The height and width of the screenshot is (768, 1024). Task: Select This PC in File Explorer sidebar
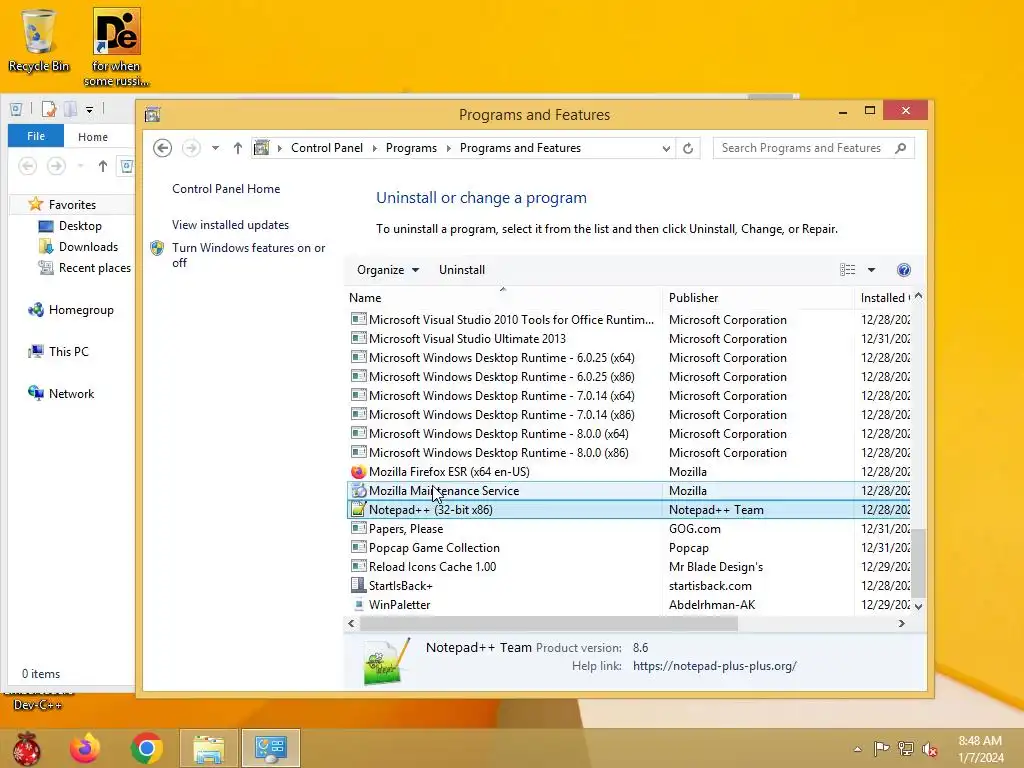[x=69, y=351]
